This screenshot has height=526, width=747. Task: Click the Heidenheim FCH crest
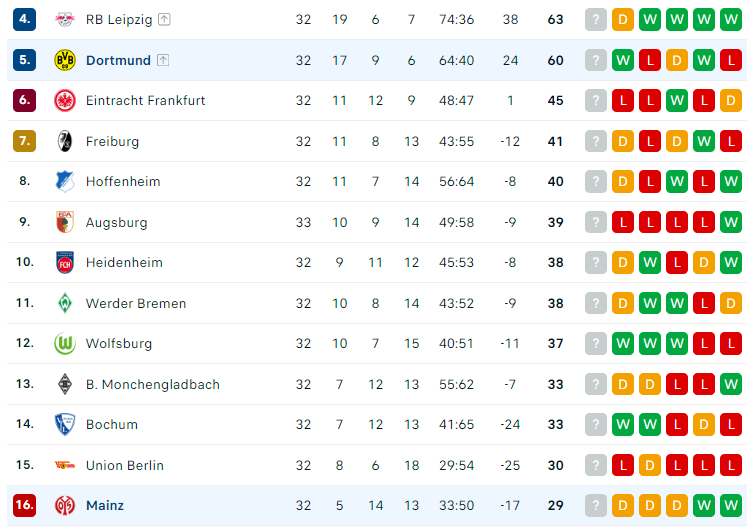pyautogui.click(x=65, y=263)
